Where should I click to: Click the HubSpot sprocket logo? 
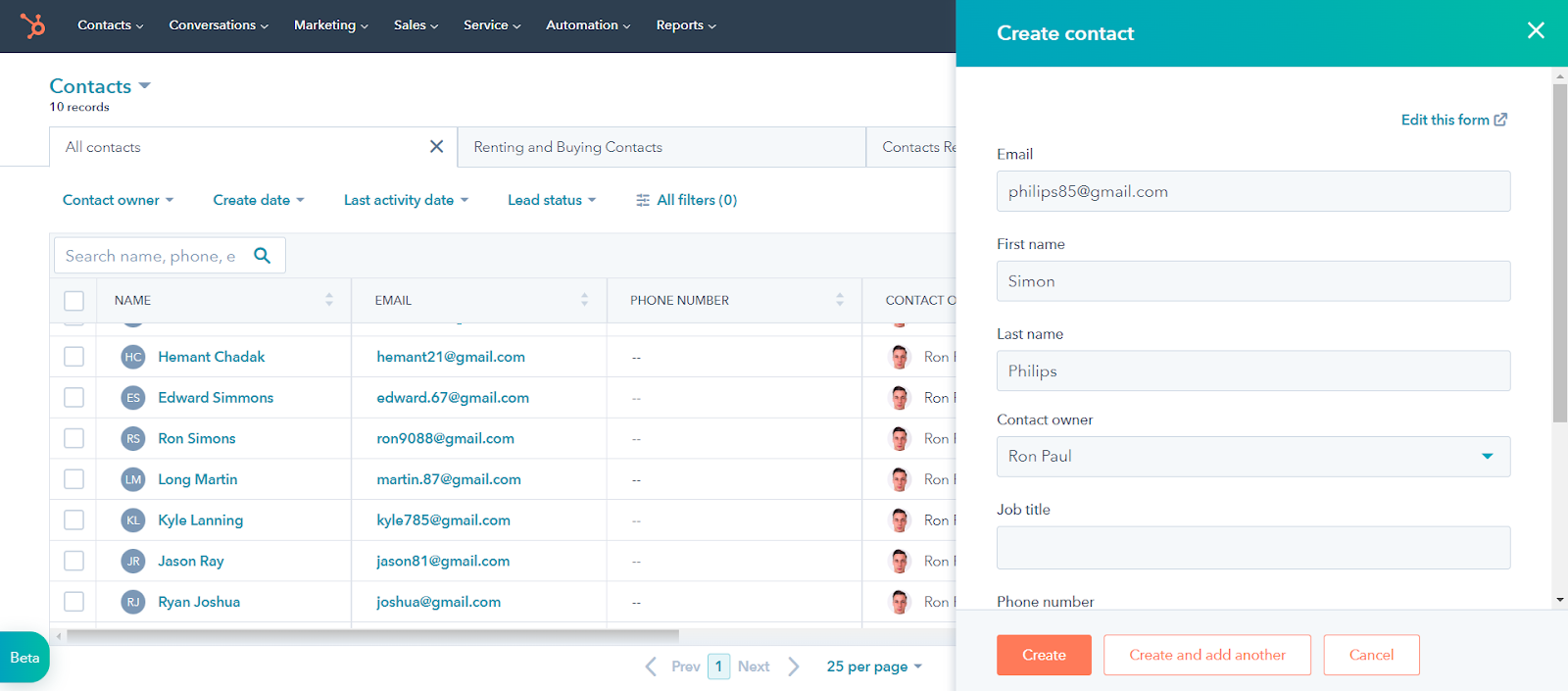[33, 25]
